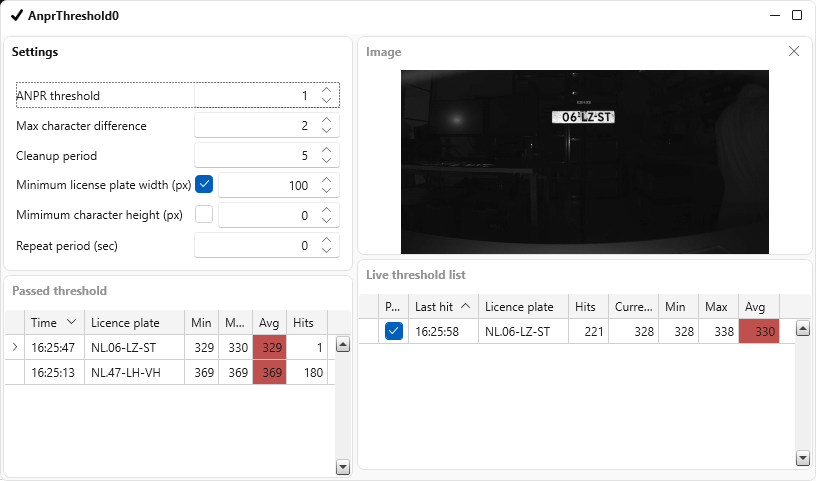816x481 pixels.
Task: Sort Passed threshold by M... column
Action: pos(235,323)
